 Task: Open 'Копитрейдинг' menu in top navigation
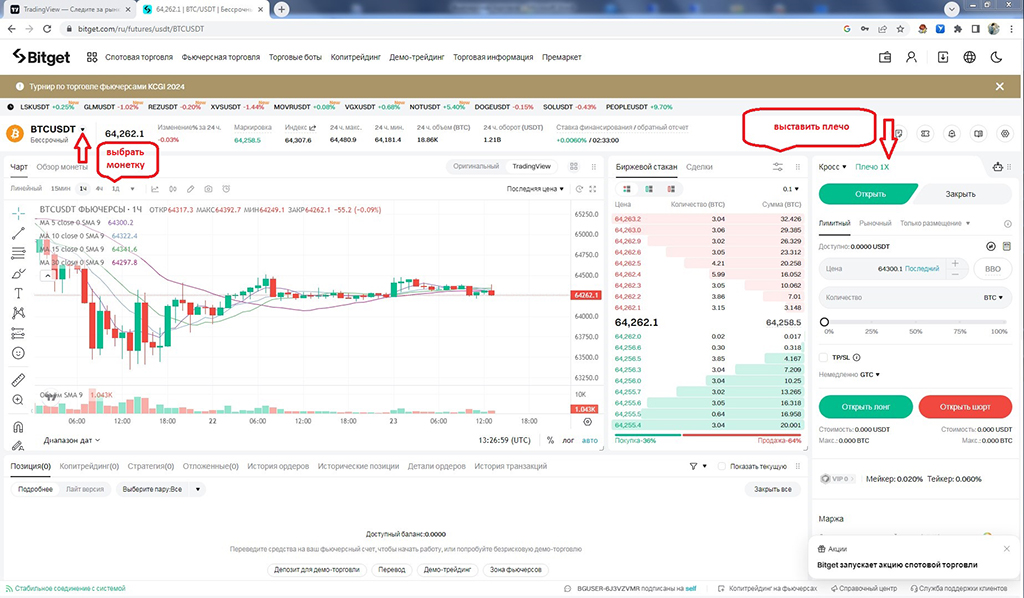pos(356,57)
